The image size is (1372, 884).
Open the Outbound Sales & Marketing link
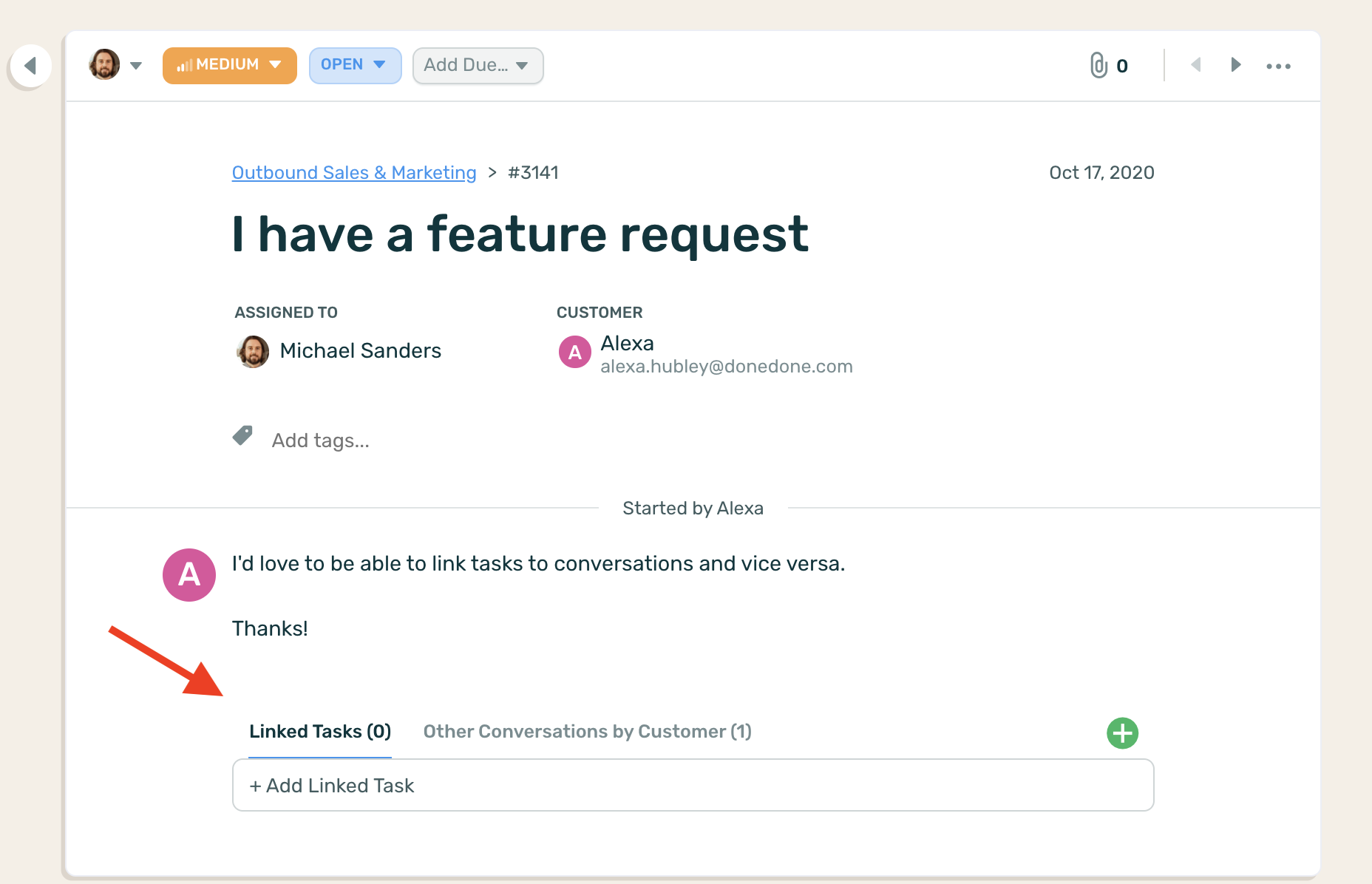[x=354, y=172]
